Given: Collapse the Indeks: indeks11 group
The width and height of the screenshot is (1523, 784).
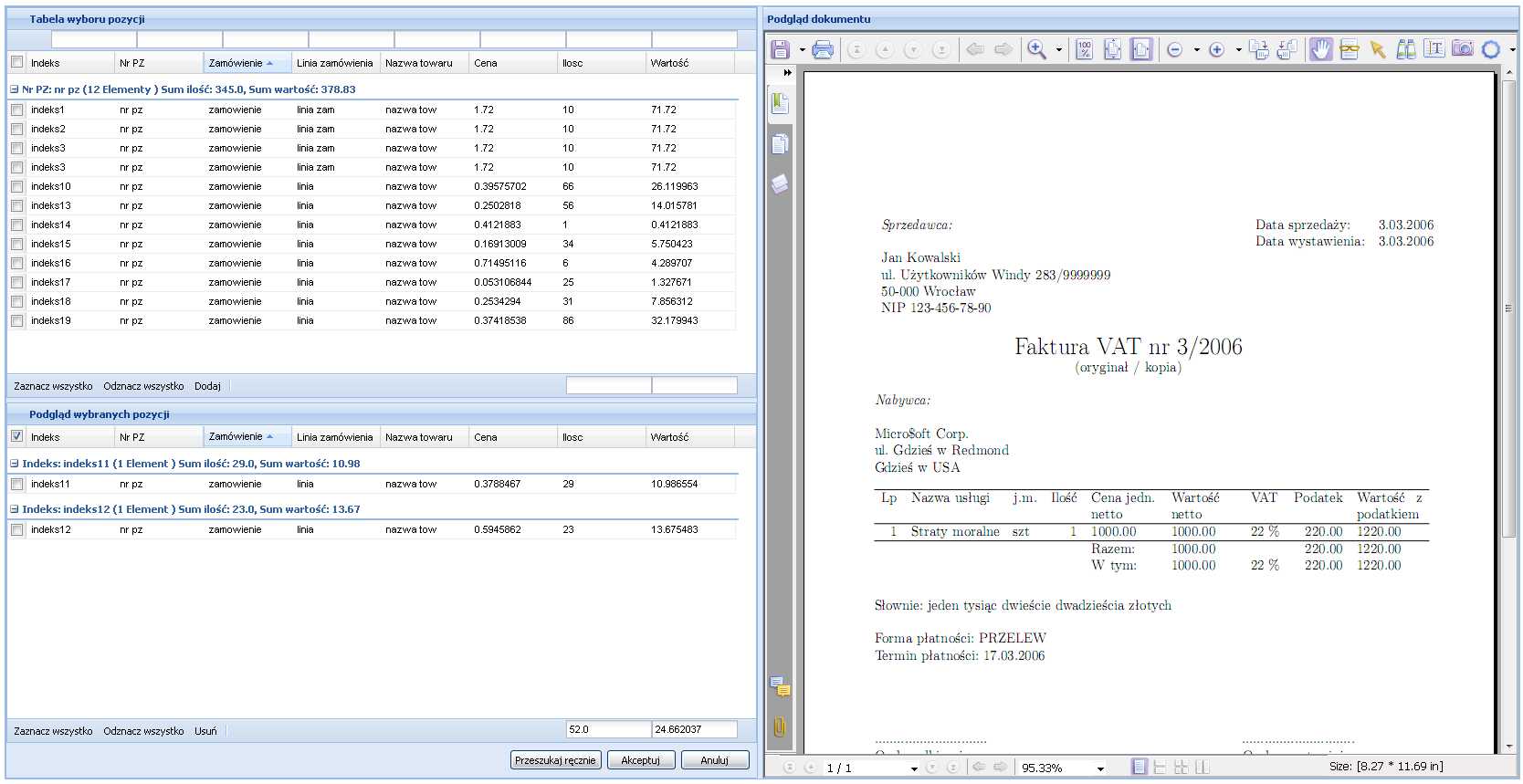Looking at the screenshot, I should point(14,464).
